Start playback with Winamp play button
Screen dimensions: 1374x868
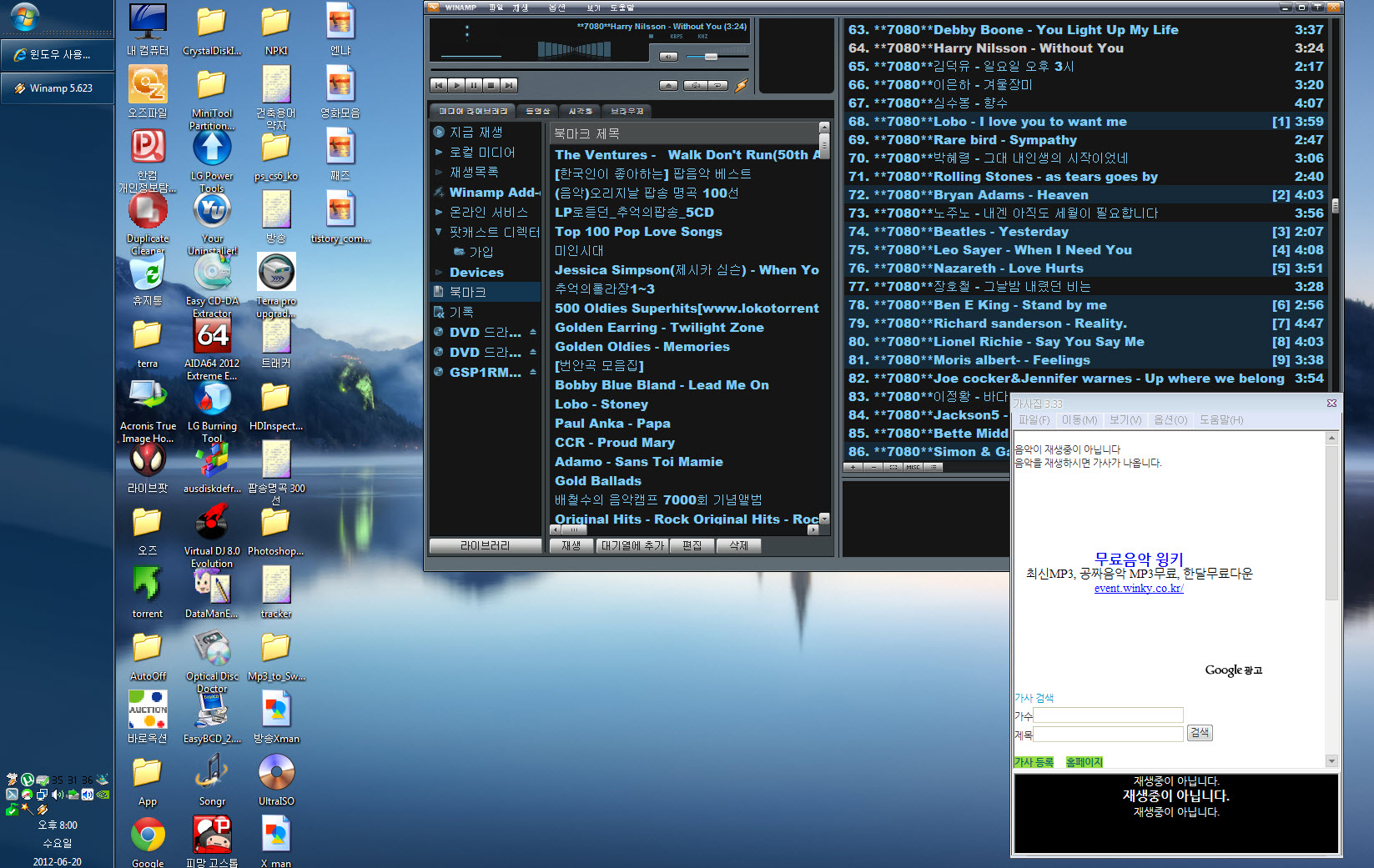coord(456,85)
